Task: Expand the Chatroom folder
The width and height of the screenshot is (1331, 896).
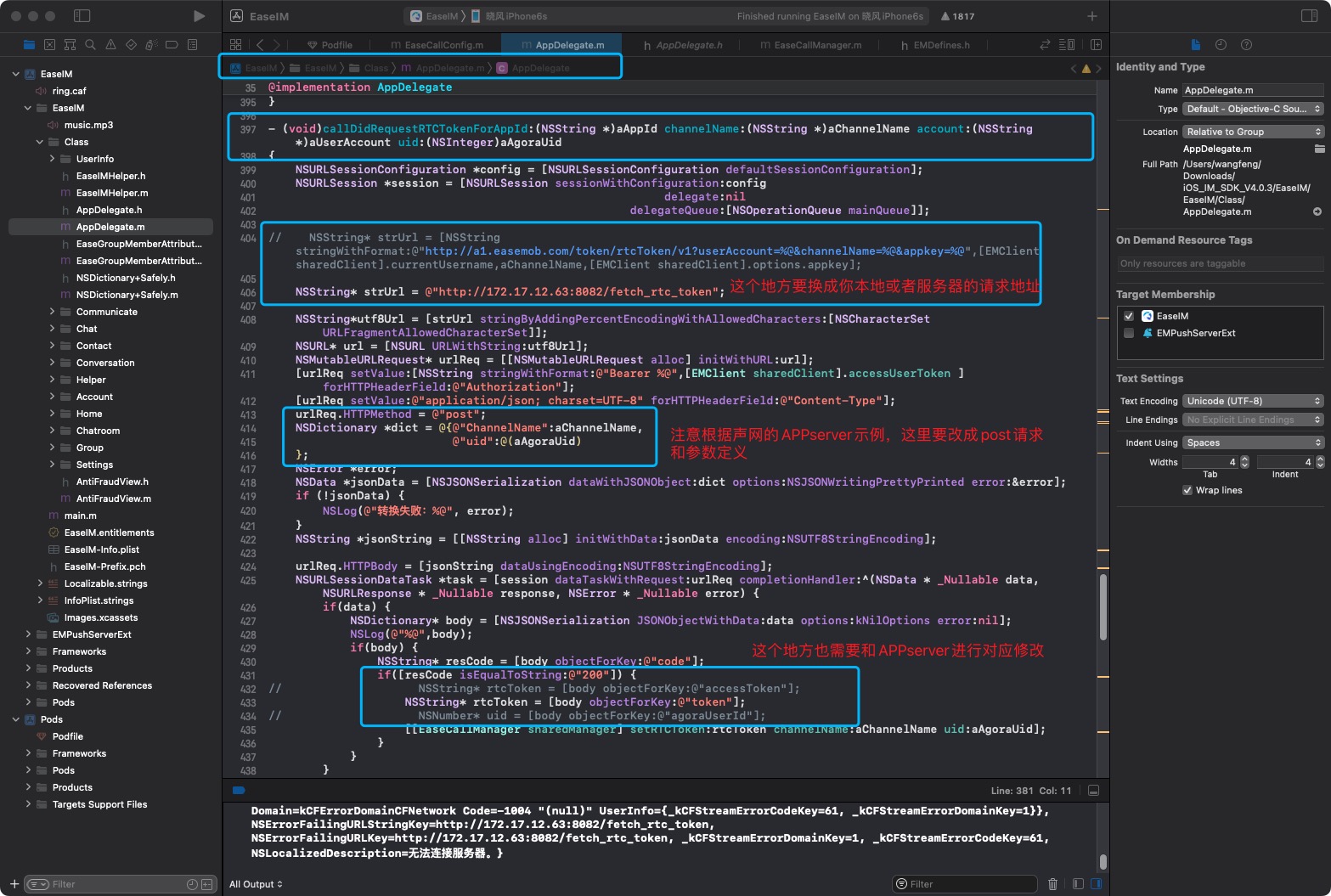Action: pos(52,431)
